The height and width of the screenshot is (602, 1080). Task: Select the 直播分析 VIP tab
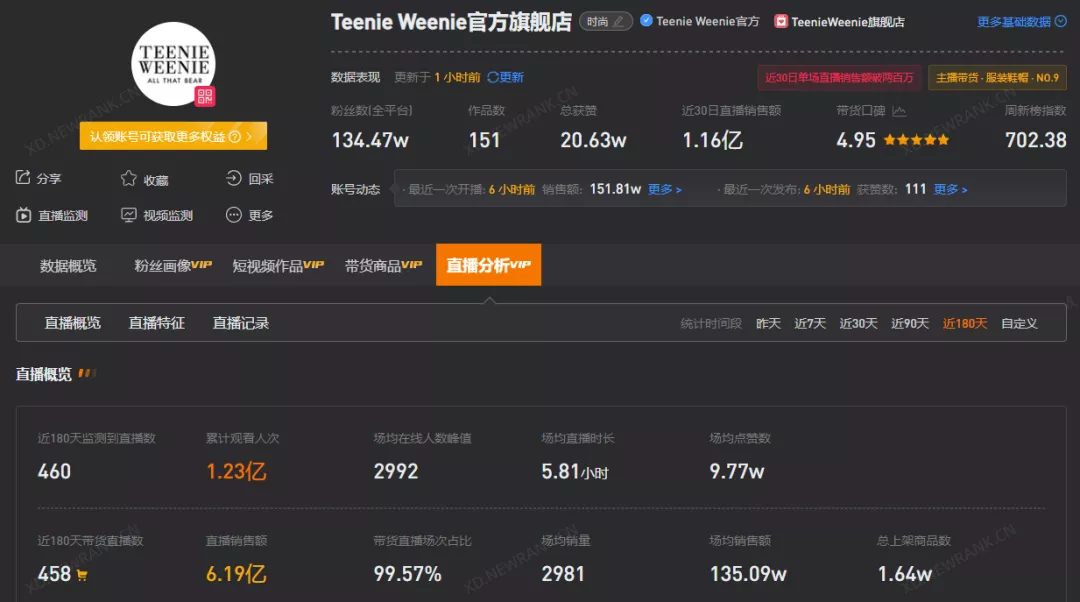(x=488, y=264)
